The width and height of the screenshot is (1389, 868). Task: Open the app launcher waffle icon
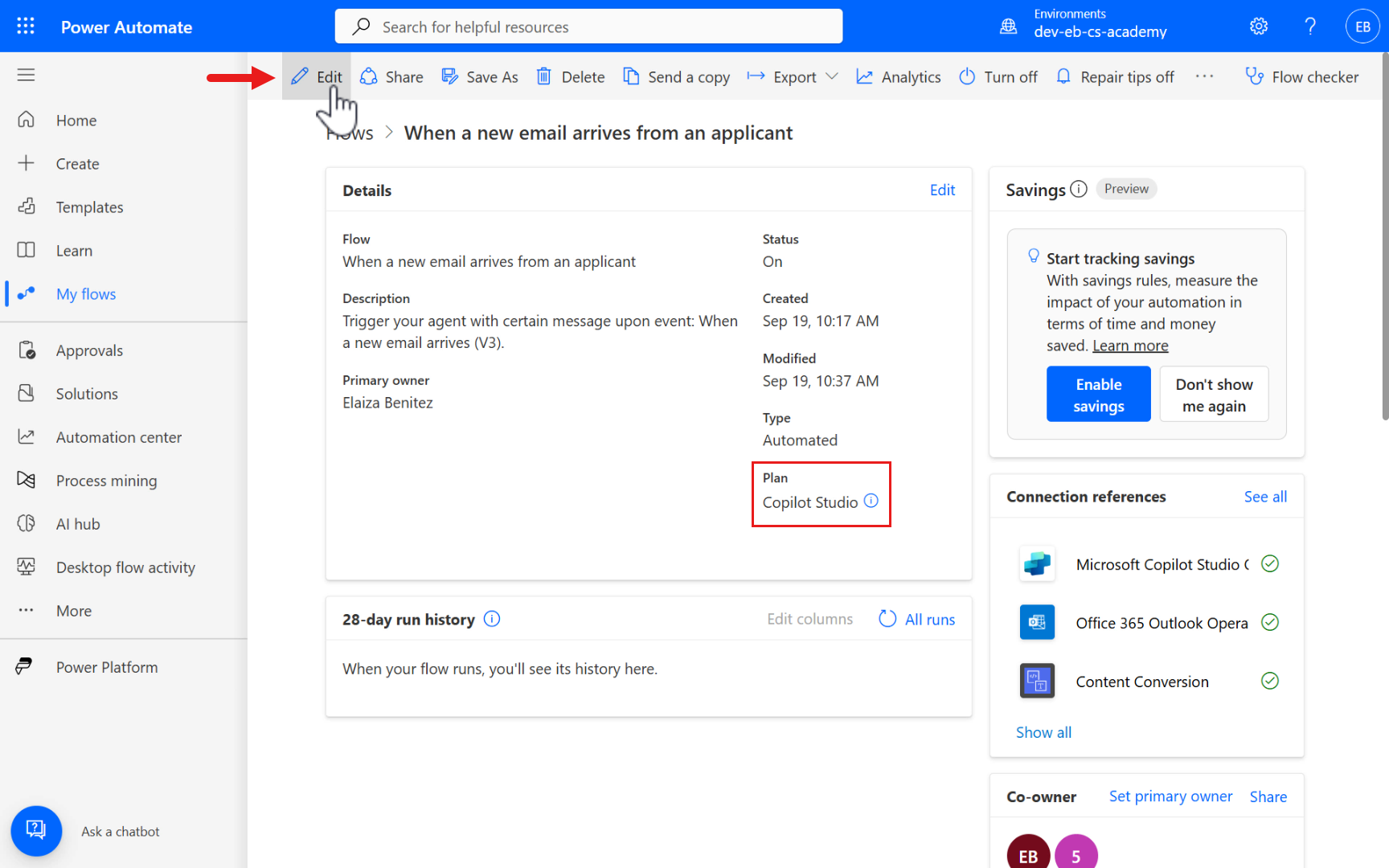[26, 27]
